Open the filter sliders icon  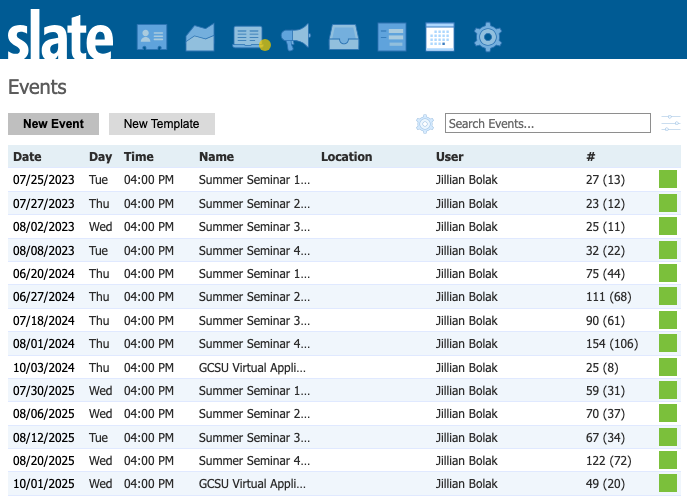(x=671, y=123)
